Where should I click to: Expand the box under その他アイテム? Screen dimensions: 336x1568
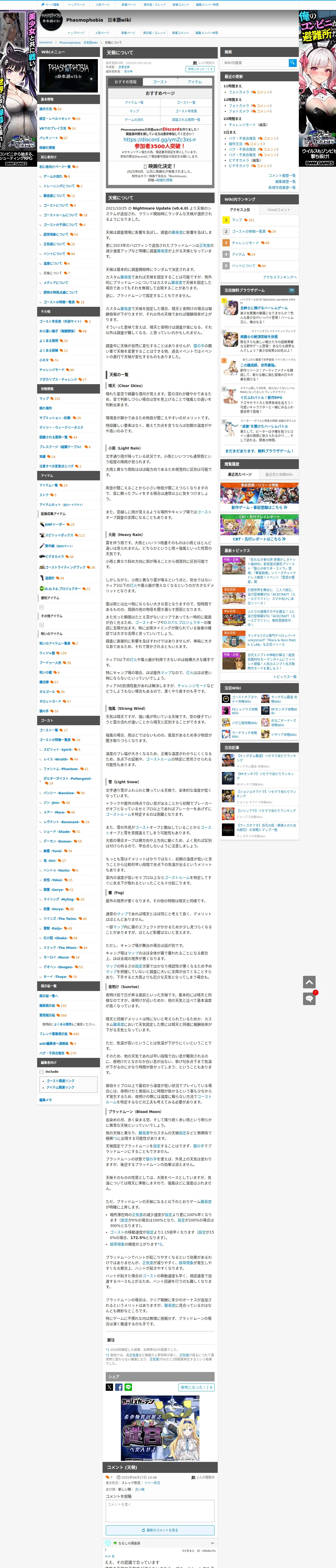(41, 625)
